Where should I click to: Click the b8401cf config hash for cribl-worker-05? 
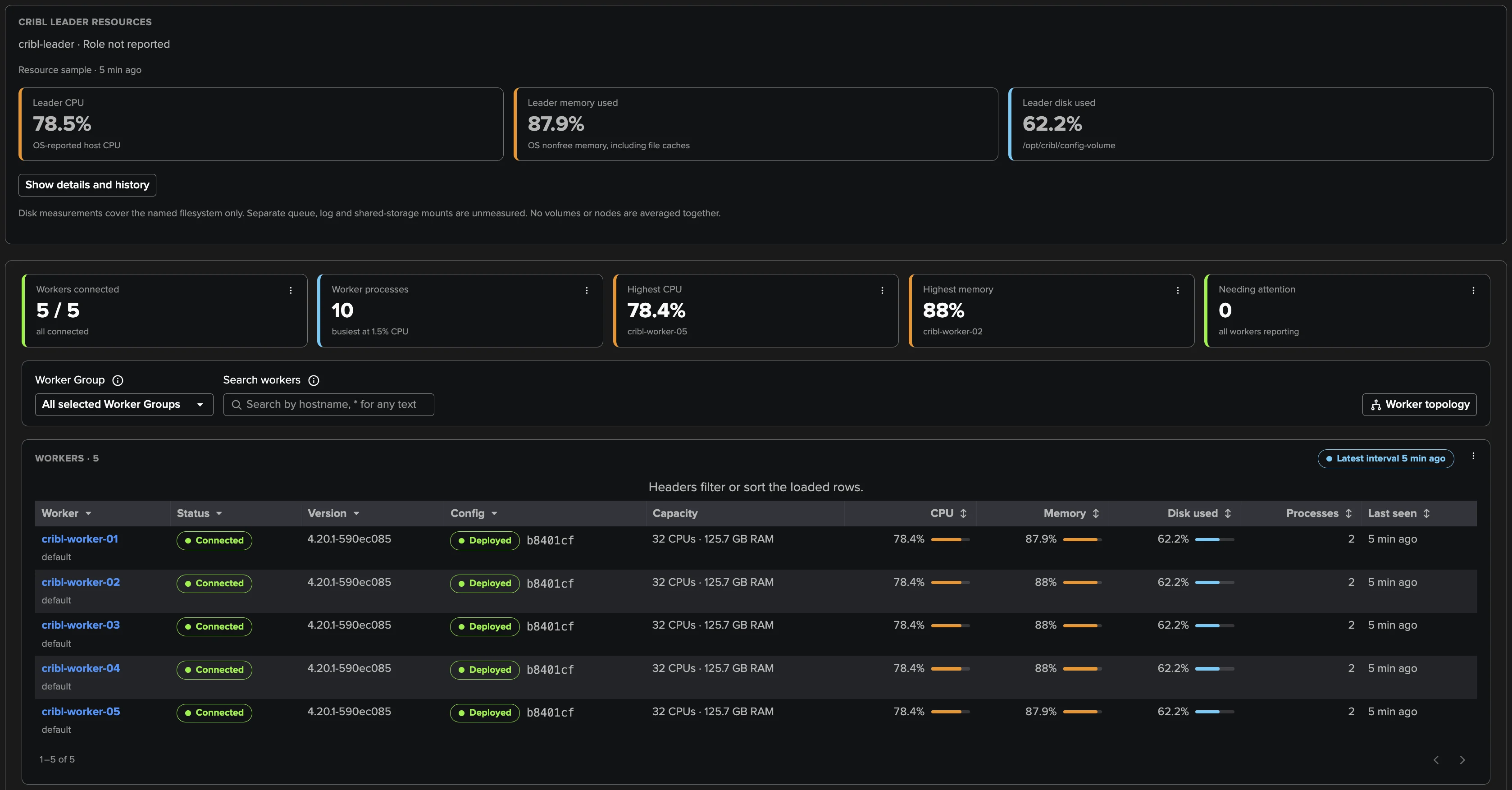click(x=550, y=712)
